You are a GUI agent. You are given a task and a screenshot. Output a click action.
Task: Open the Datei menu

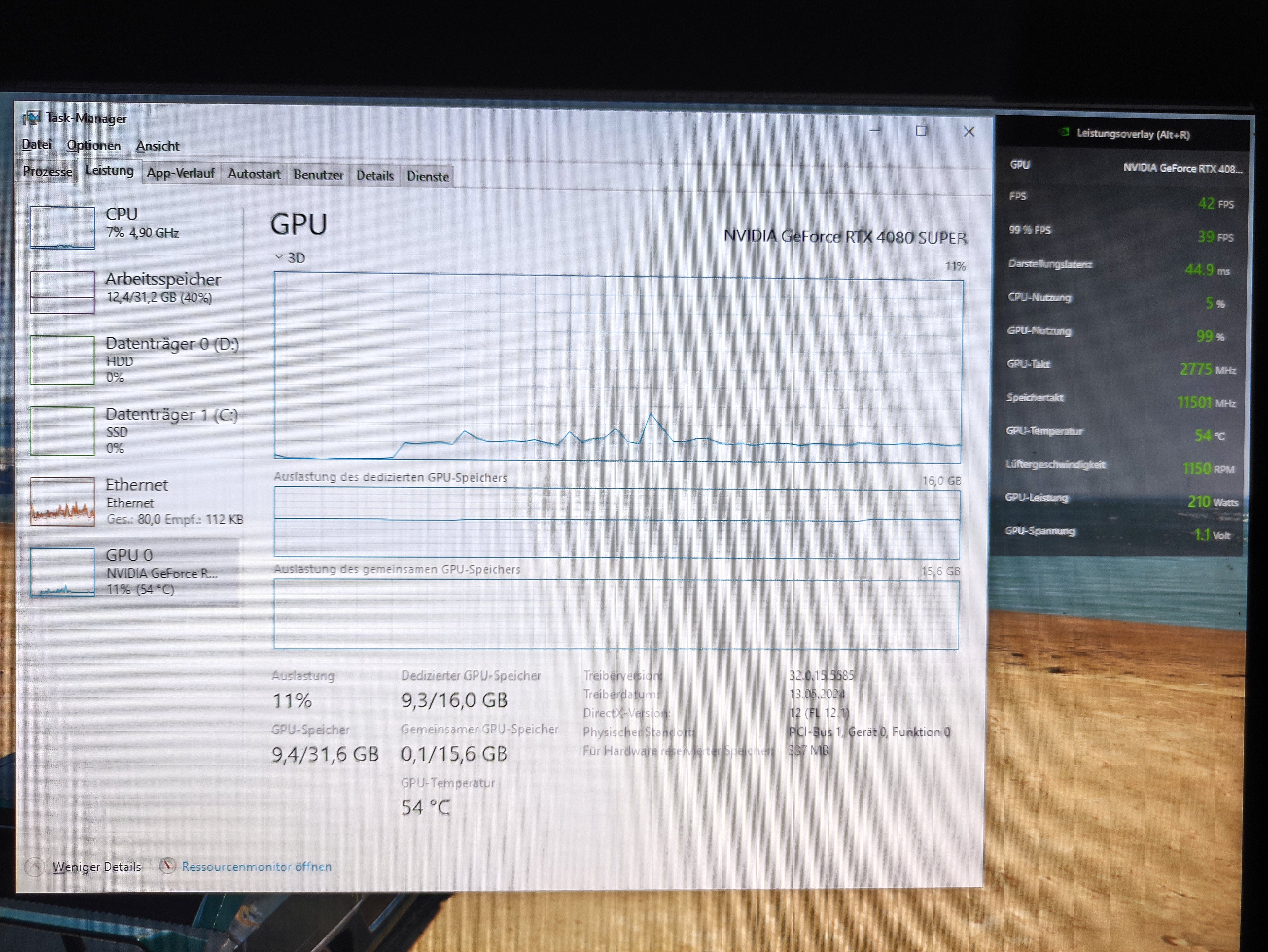tap(36, 145)
